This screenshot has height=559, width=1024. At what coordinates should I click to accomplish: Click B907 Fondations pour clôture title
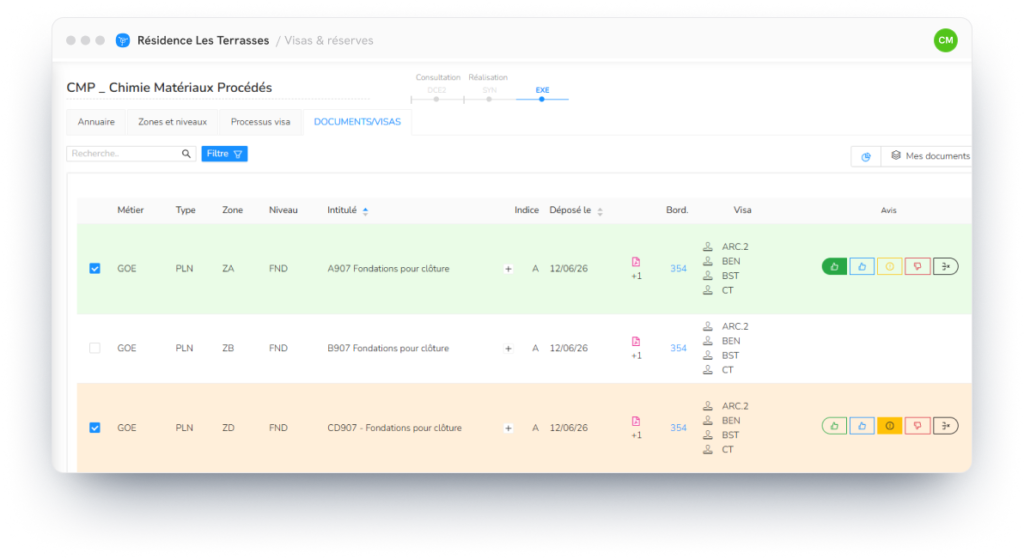pyautogui.click(x=388, y=348)
